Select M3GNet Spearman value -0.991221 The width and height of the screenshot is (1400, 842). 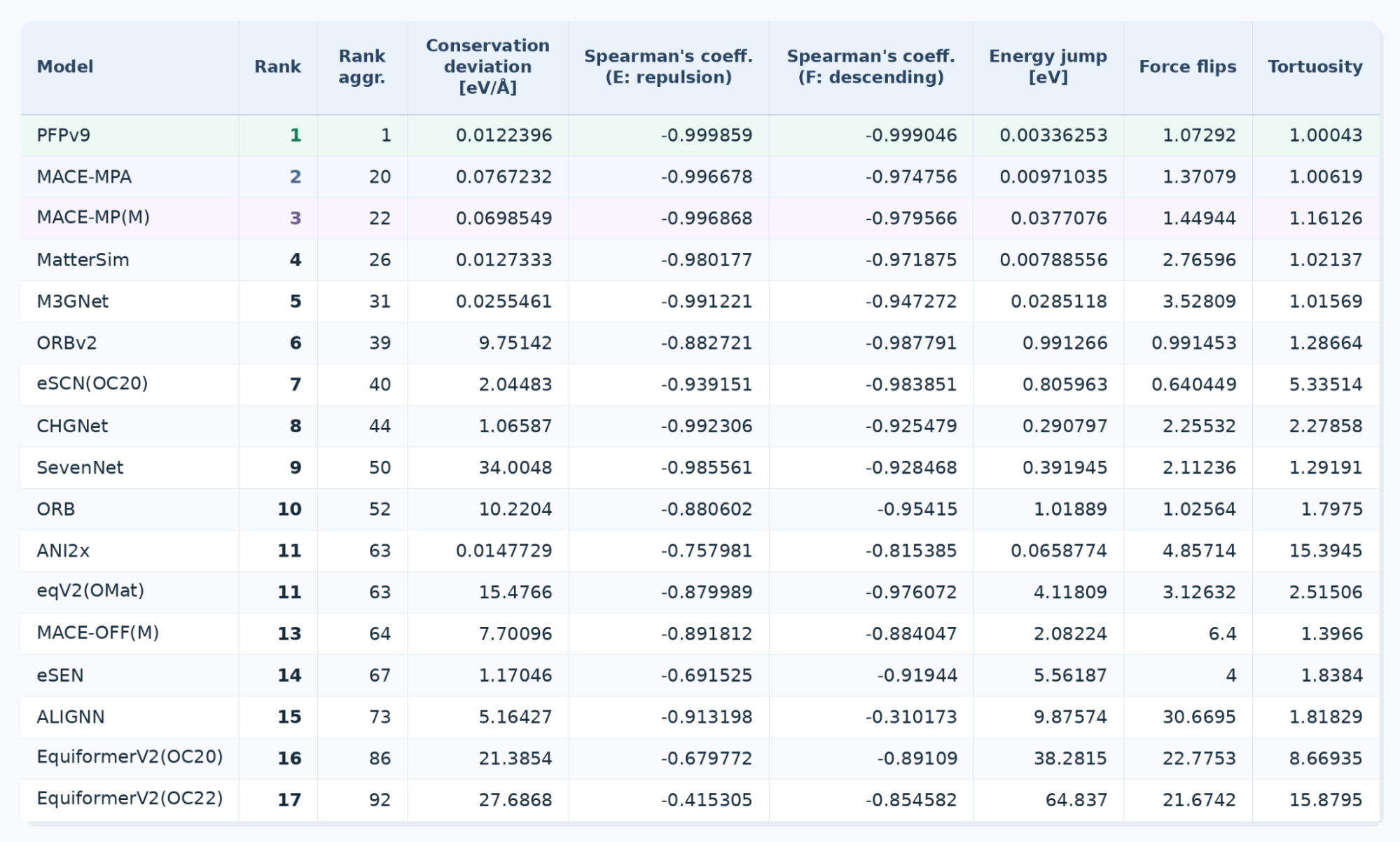(707, 301)
